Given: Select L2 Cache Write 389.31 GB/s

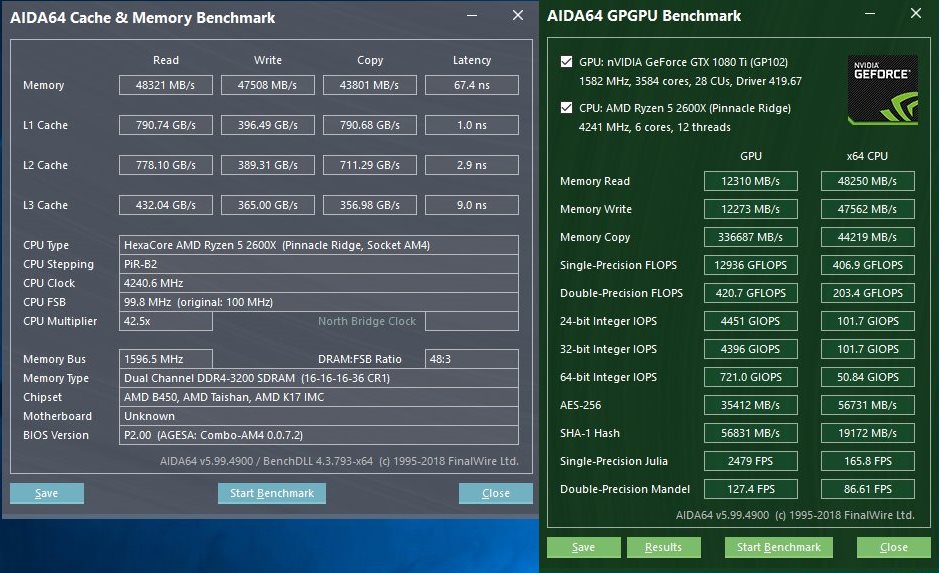Looking at the screenshot, I should point(268,165).
